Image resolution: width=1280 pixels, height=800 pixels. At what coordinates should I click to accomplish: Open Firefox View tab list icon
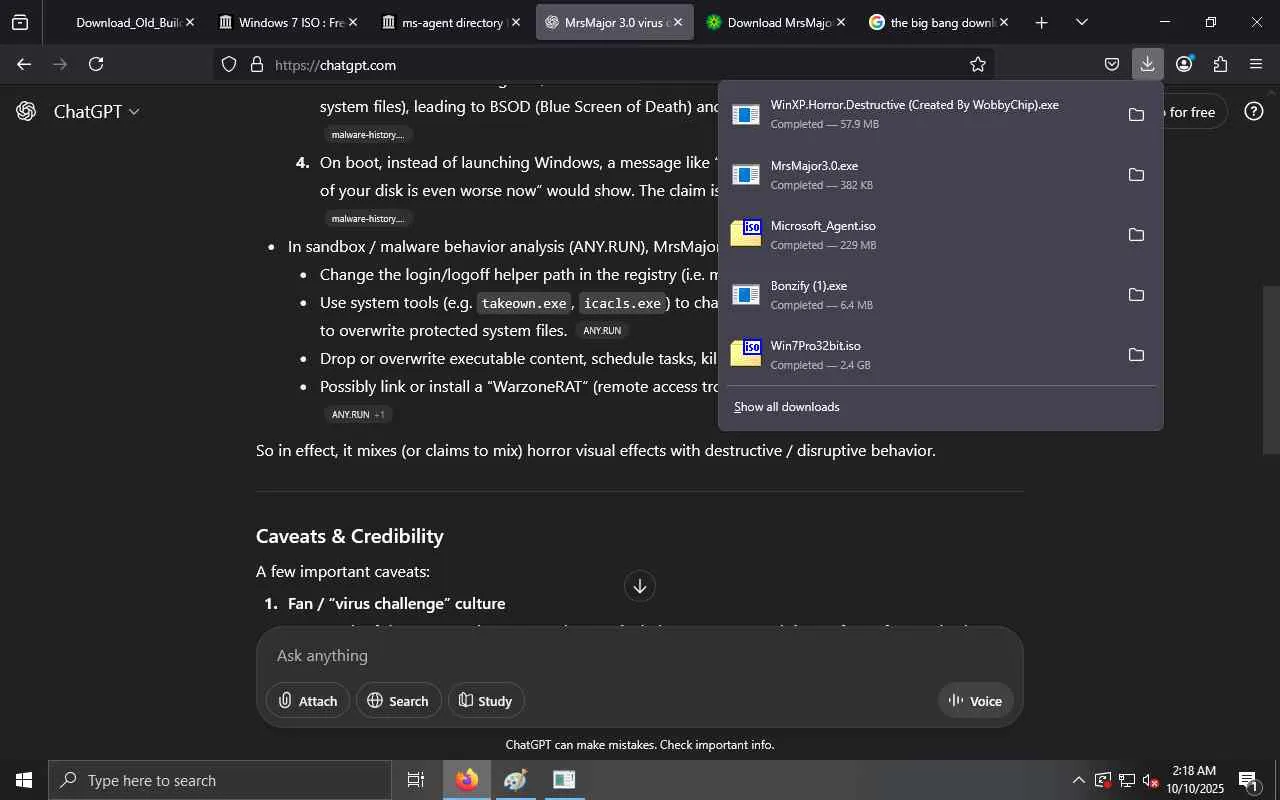20,22
